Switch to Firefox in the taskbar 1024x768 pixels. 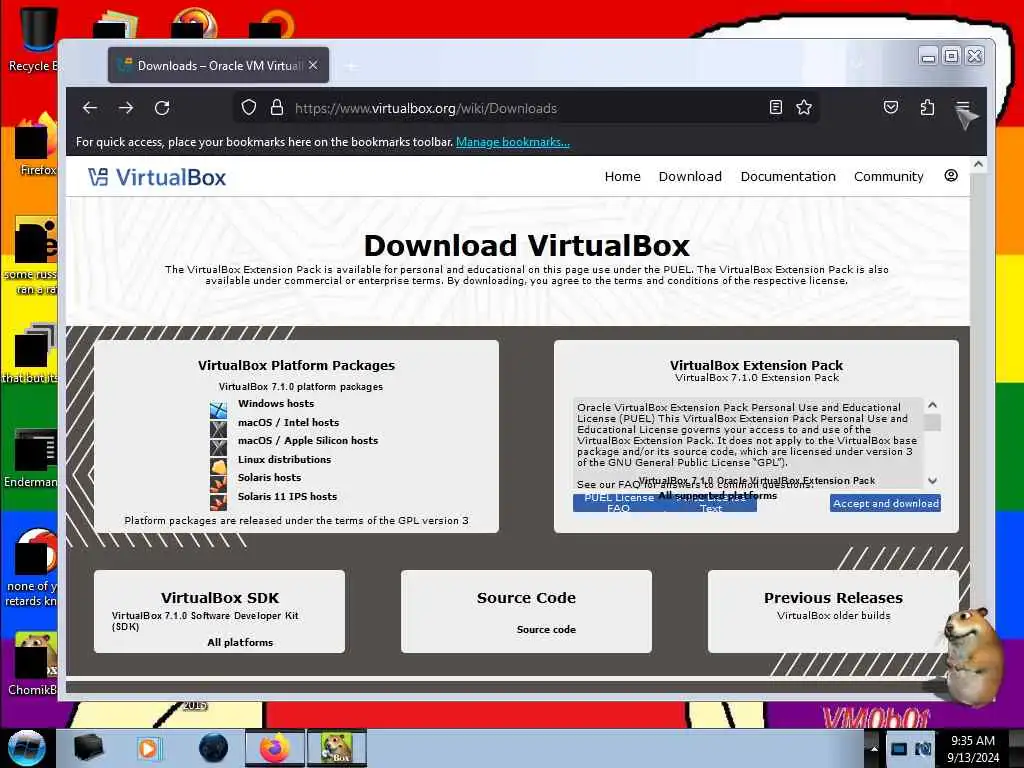coord(274,748)
